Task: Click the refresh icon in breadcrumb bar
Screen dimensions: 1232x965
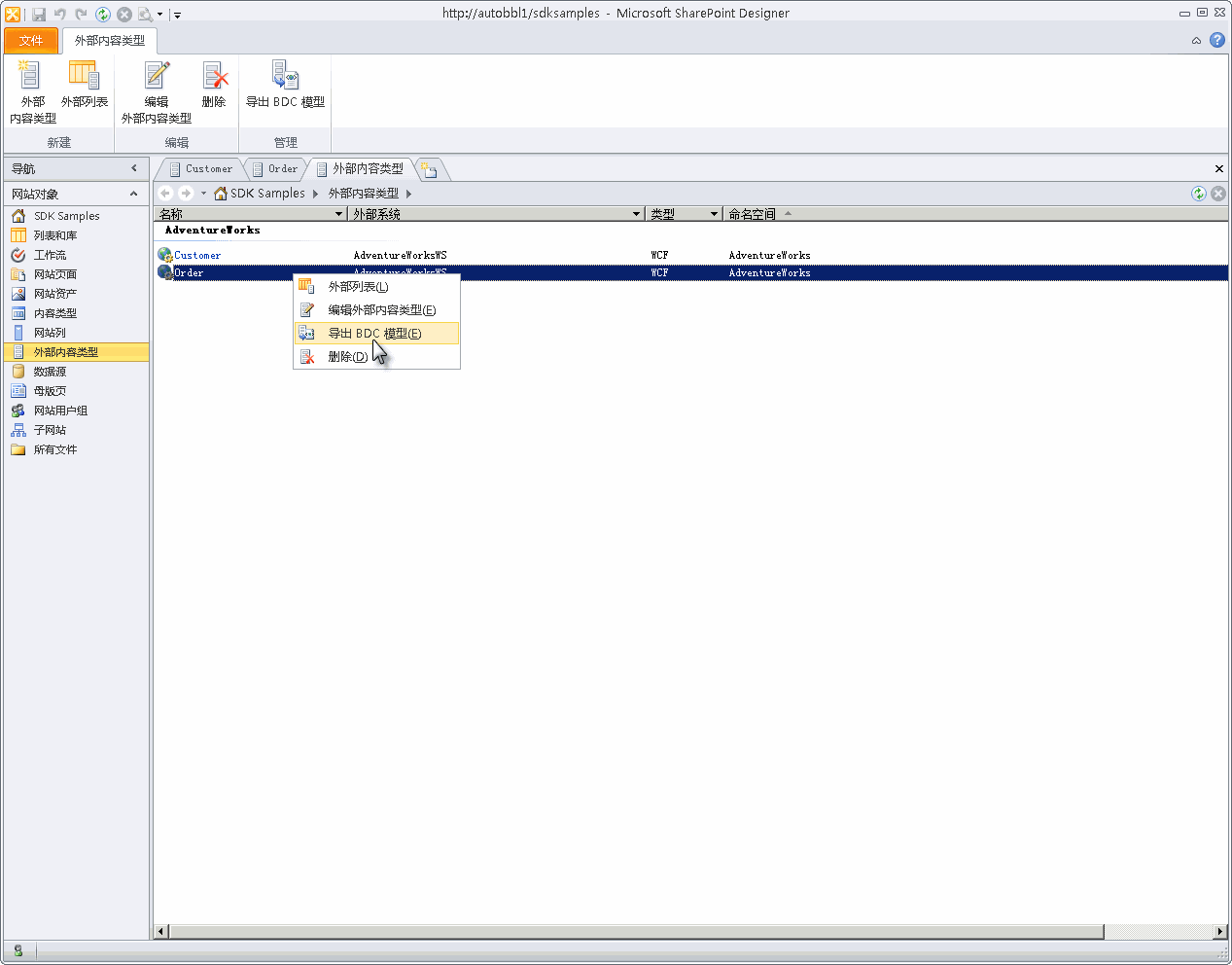Action: [x=1199, y=194]
